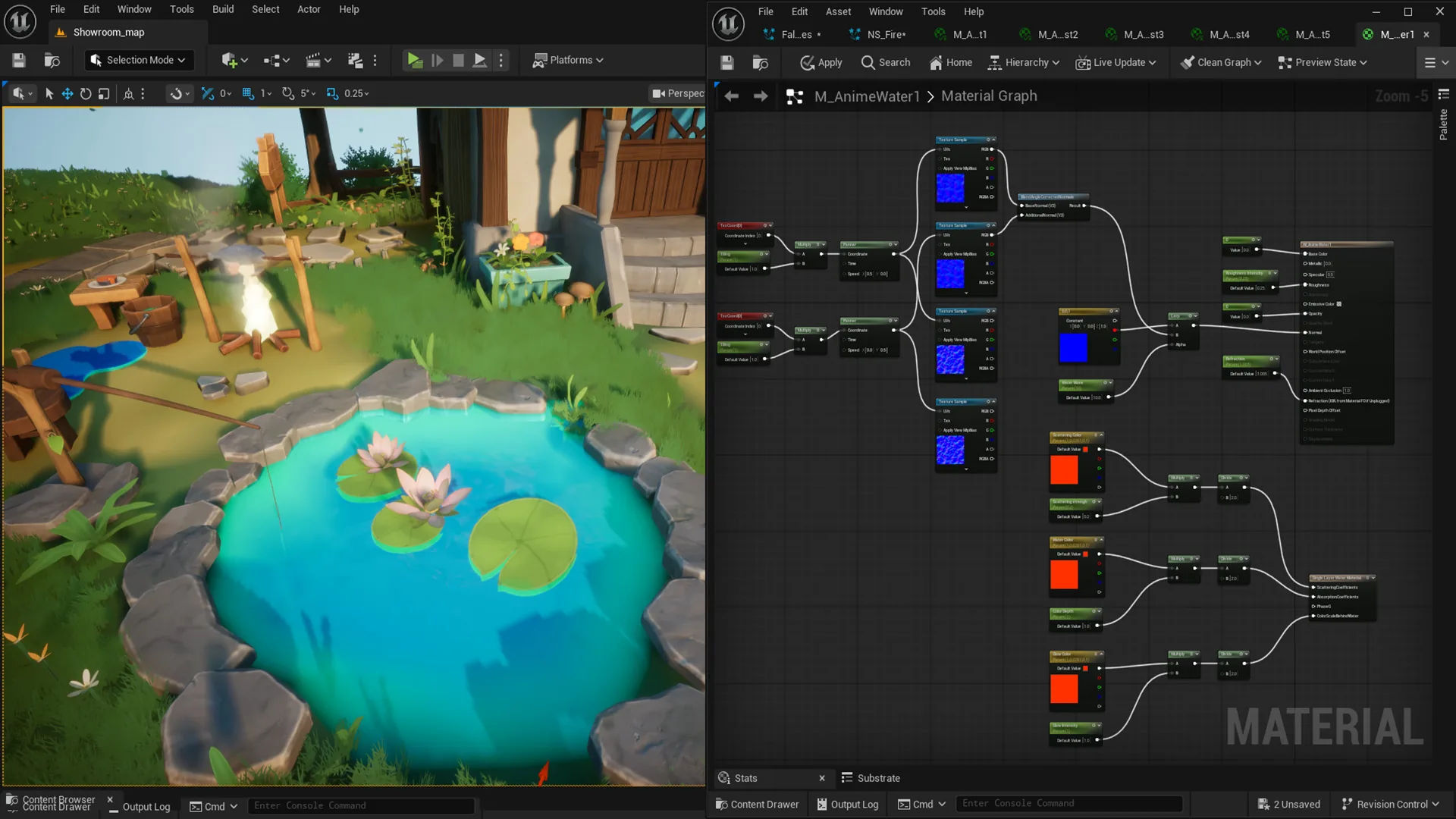Image resolution: width=1456 pixels, height=819 pixels.
Task: Select the Rotate gizmo tool
Action: 86,93
